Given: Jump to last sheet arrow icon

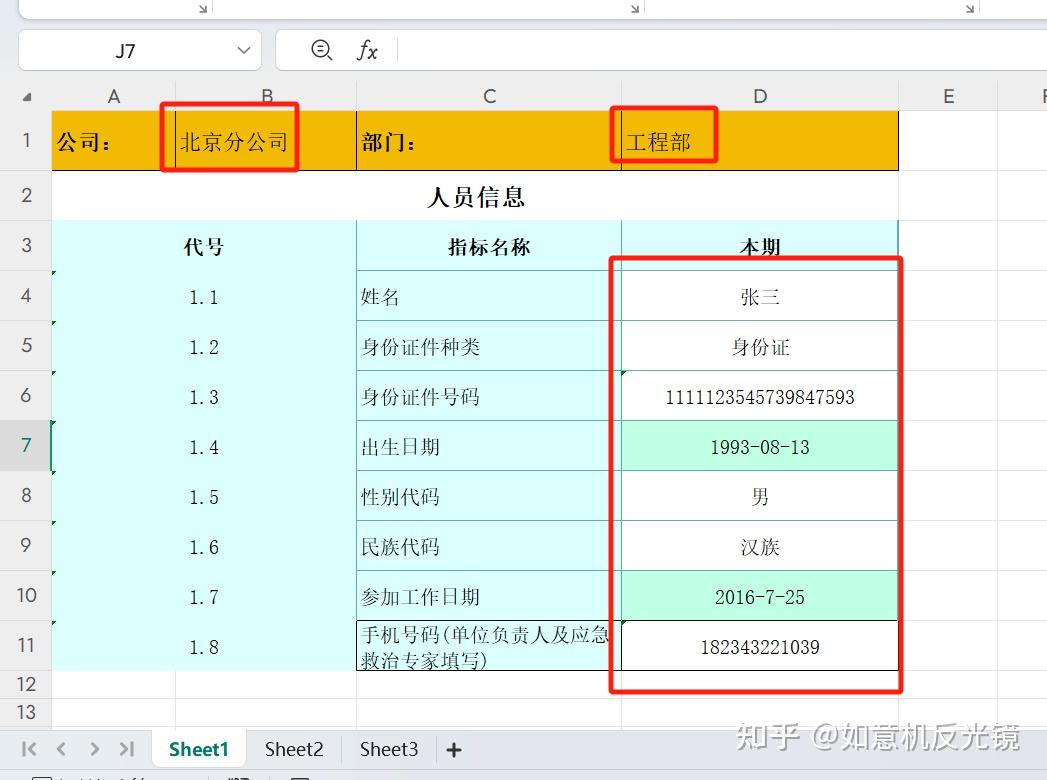Looking at the screenshot, I should click(127, 749).
